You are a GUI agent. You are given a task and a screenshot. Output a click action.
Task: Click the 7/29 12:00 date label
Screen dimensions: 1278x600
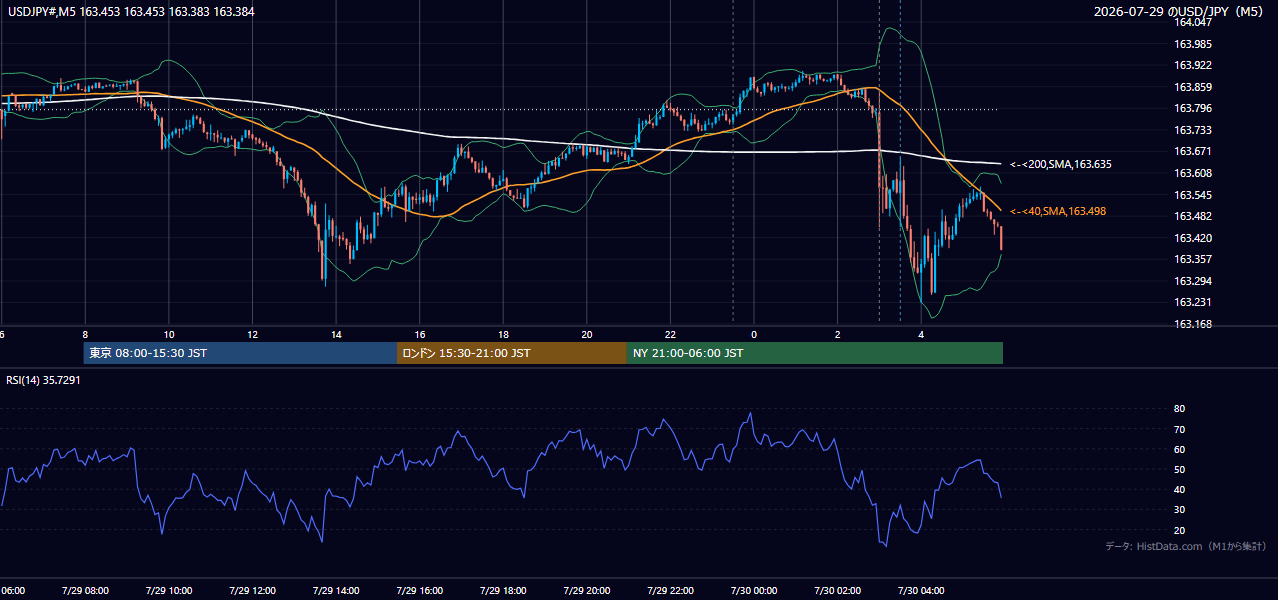tap(252, 591)
